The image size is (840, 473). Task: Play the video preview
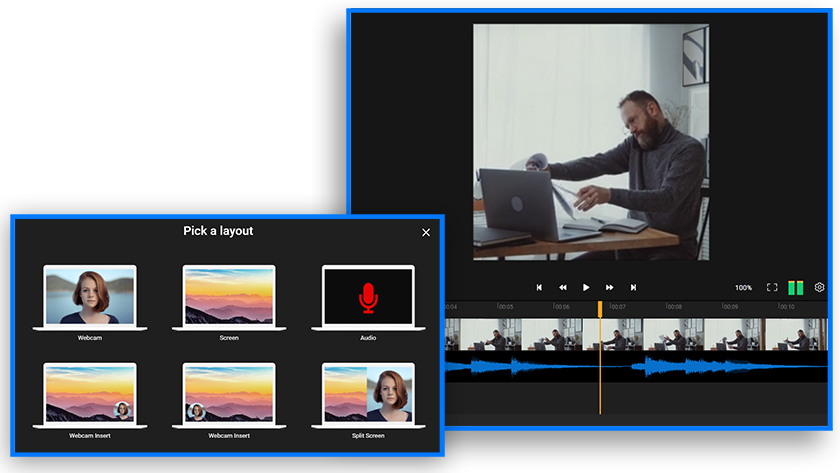tap(586, 288)
